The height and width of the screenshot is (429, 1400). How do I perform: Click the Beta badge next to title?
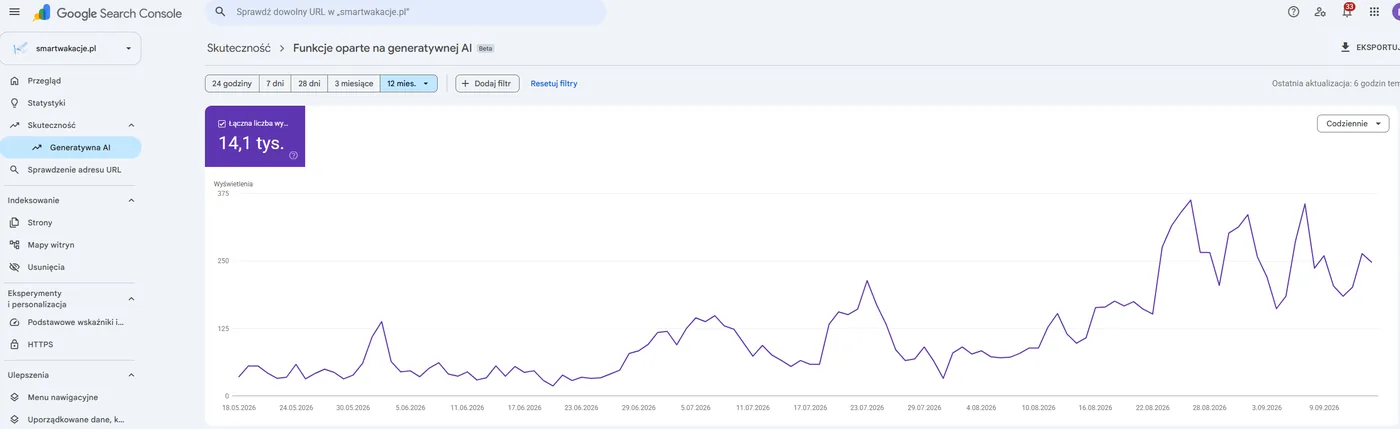point(486,48)
